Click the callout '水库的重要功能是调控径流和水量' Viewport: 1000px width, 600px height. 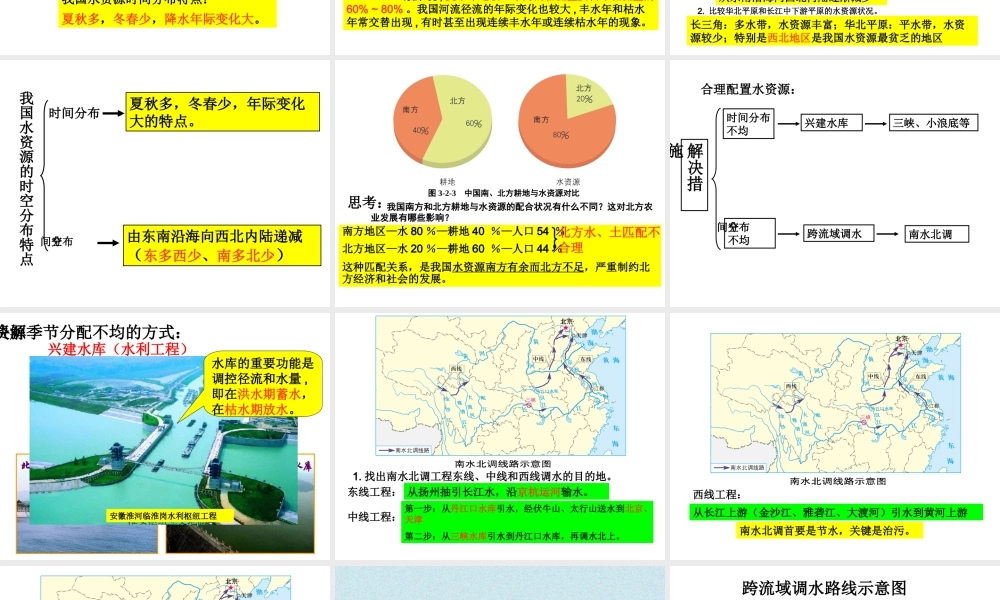(262, 386)
